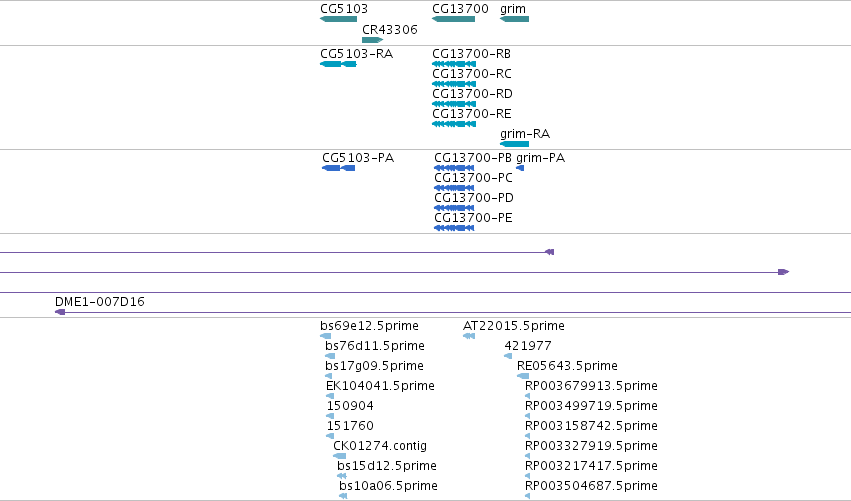
Task: Select the 421977 feature glyph
Action: 508,356
